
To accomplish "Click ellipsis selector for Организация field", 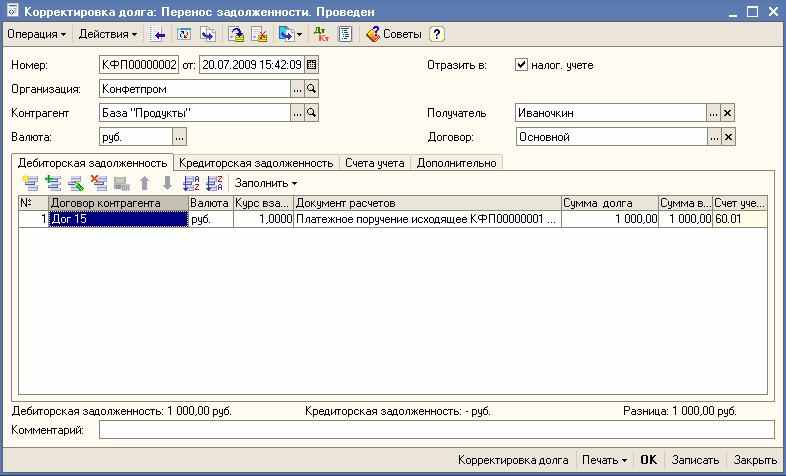I will 297,89.
